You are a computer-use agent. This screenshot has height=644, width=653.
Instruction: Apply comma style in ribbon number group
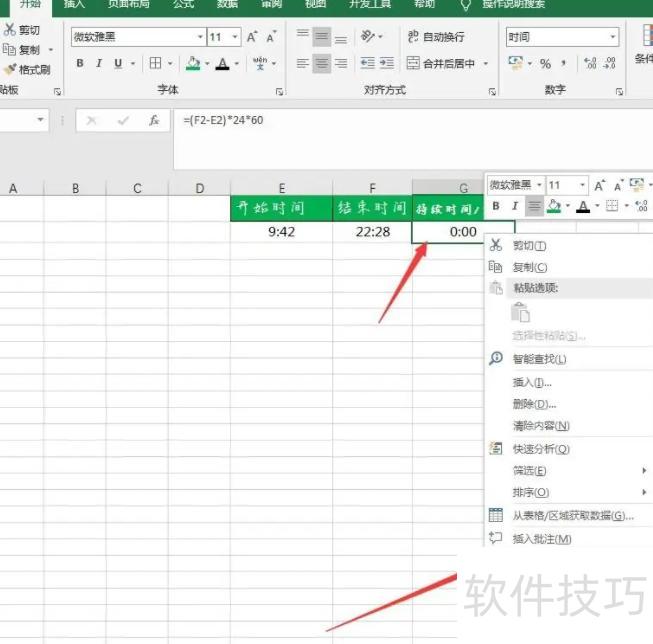coord(563,64)
